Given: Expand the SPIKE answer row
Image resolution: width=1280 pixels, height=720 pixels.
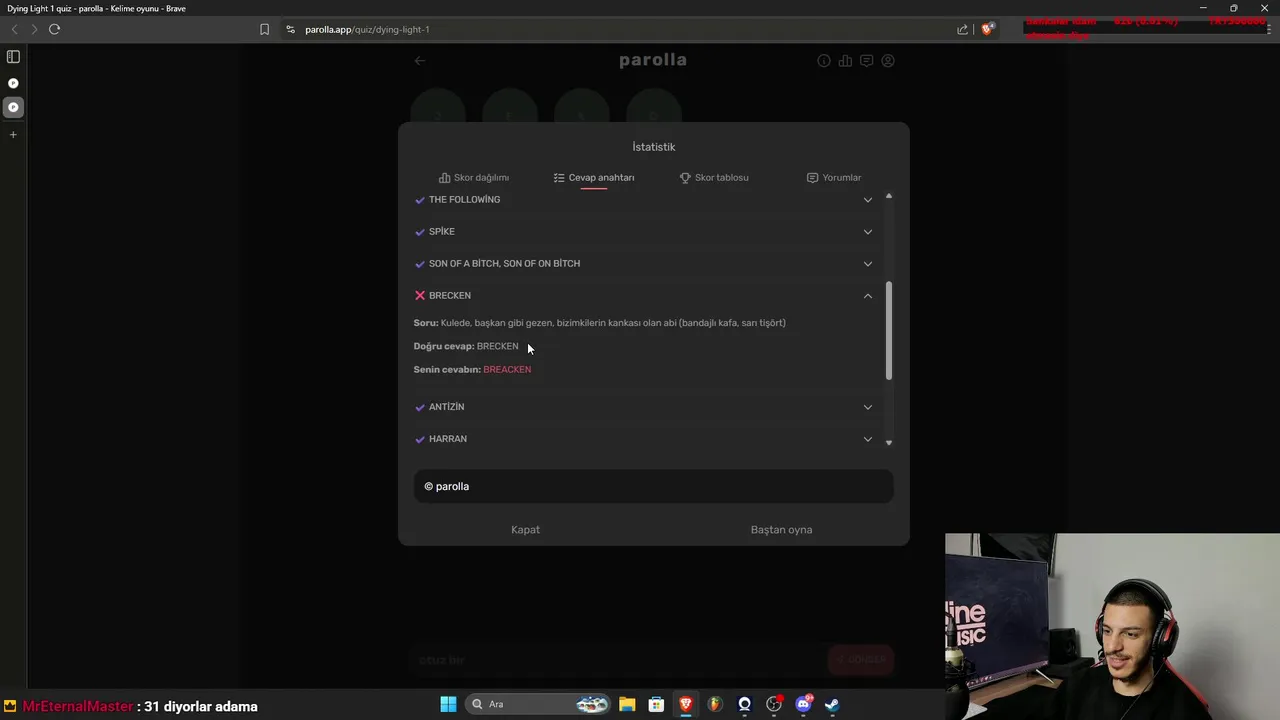Looking at the screenshot, I should [x=645, y=232].
